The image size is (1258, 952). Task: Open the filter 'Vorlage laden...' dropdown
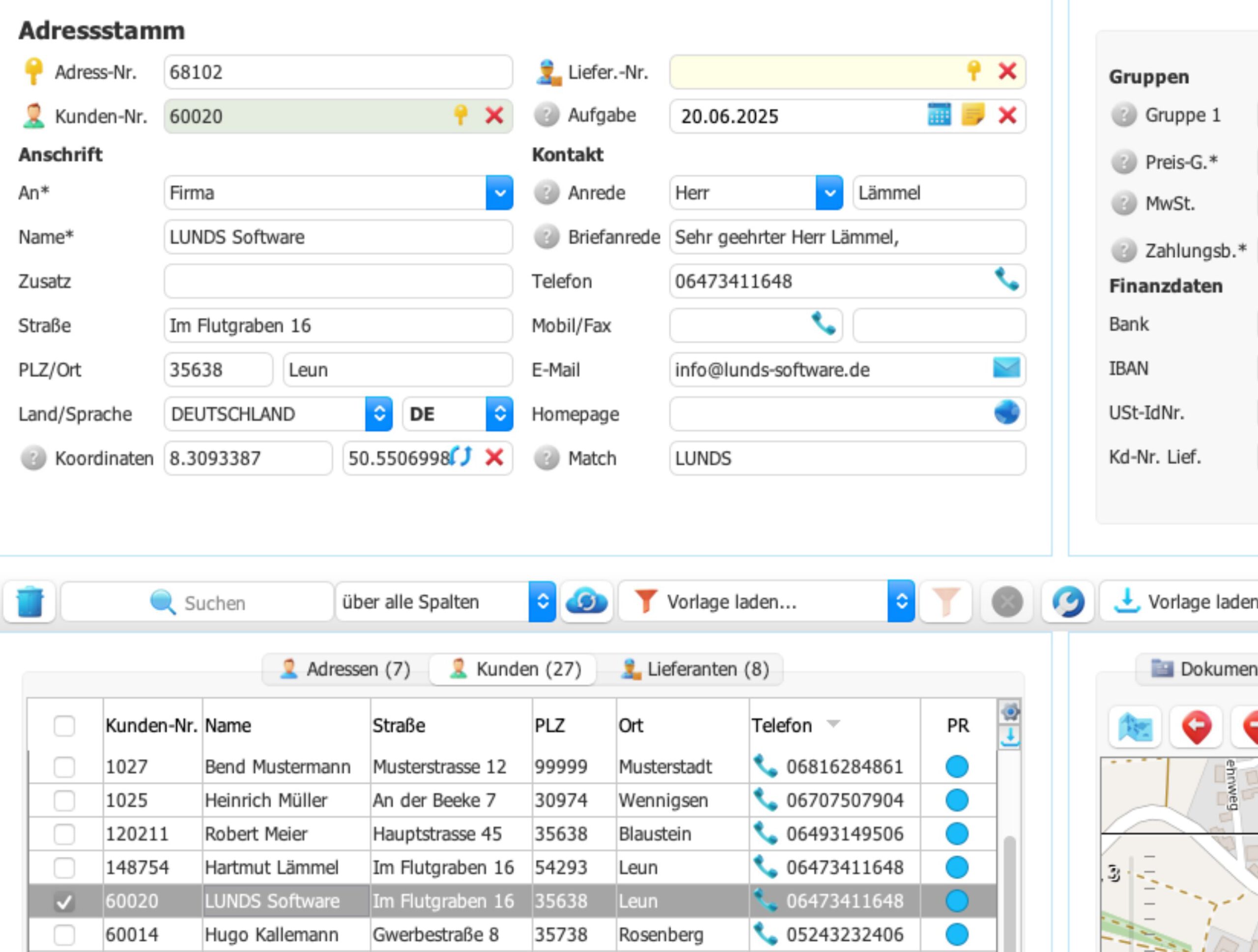[901, 601]
